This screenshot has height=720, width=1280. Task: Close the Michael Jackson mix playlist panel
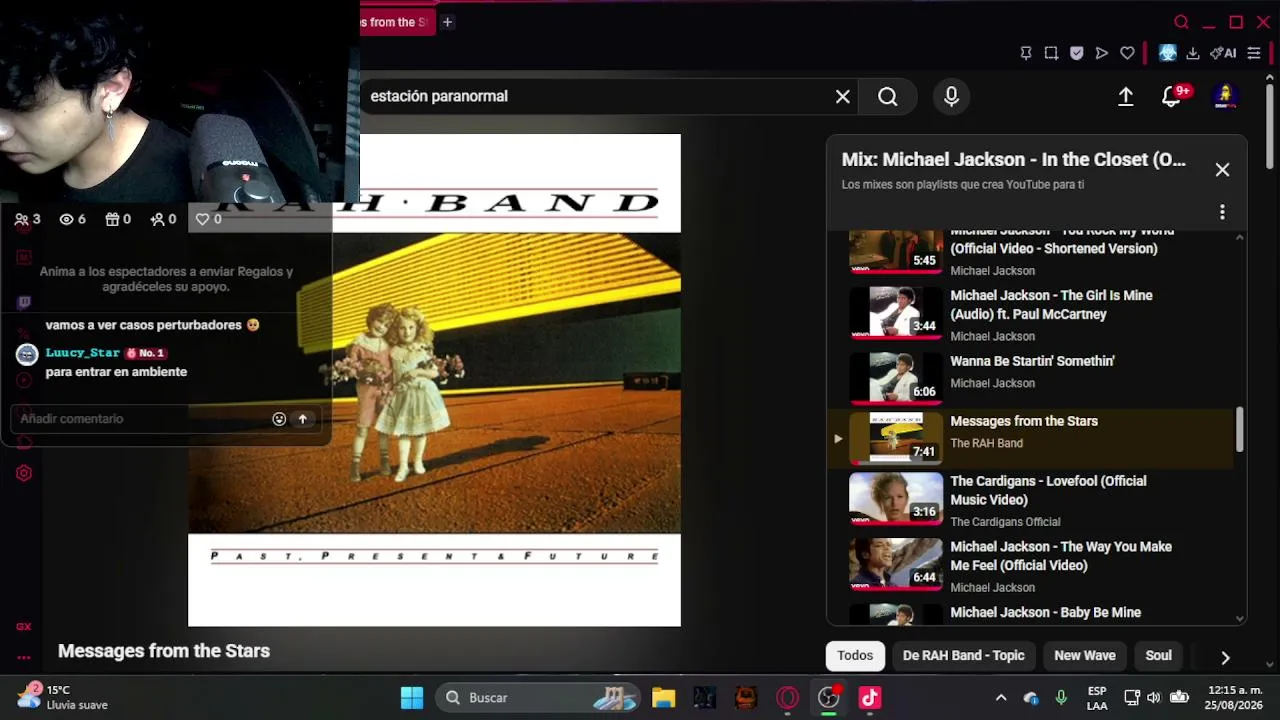[x=1222, y=170]
